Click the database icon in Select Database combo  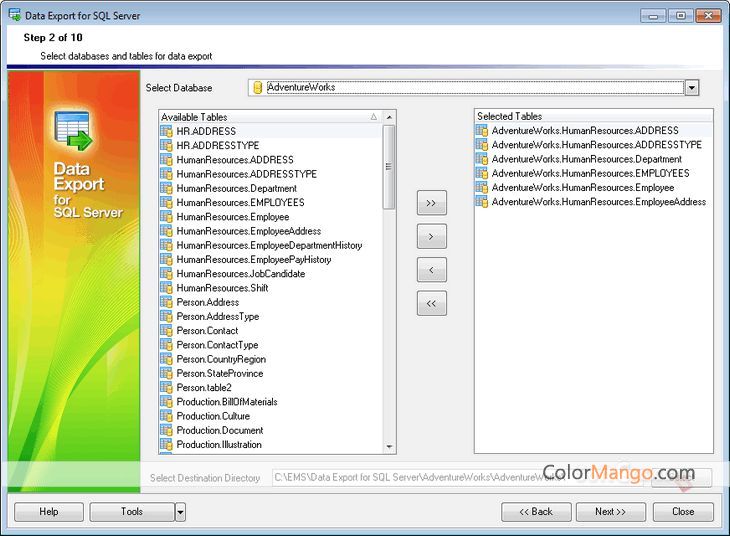pyautogui.click(x=257, y=87)
